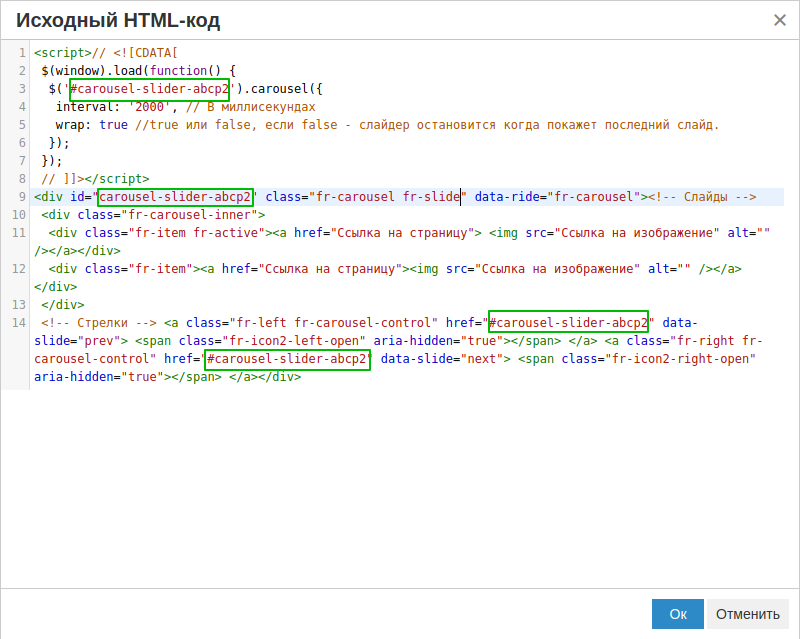Click class value 'fr-carousel fr-slide'
This screenshot has width=800, height=639.
[388, 197]
